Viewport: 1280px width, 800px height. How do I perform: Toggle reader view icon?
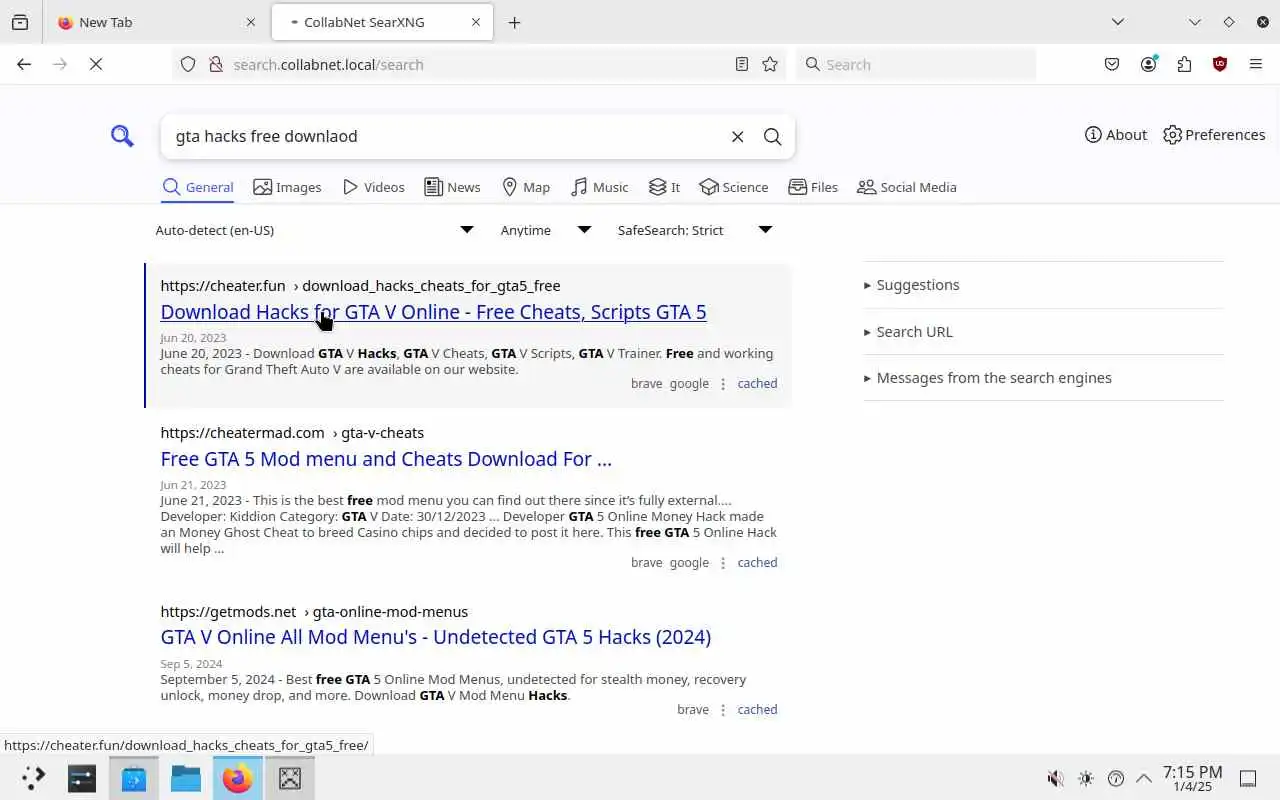[x=742, y=64]
